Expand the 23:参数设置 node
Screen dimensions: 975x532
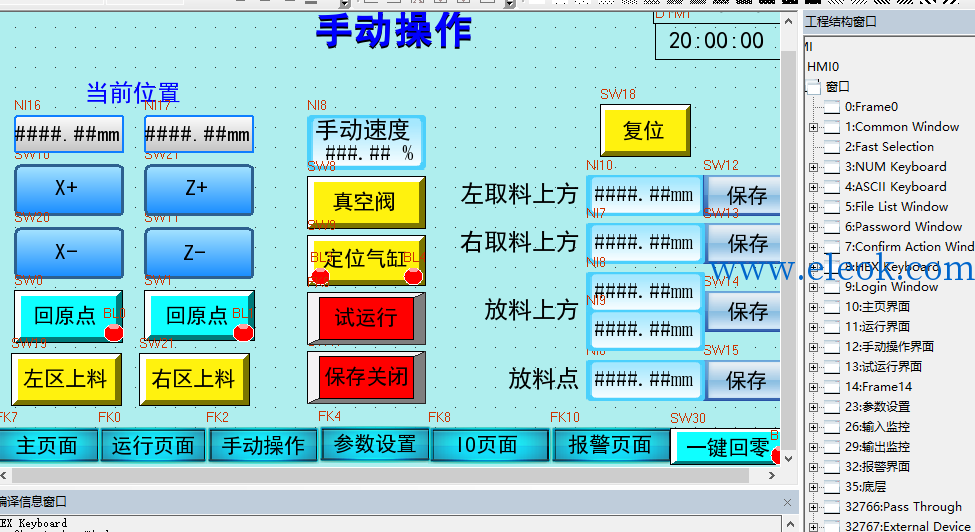coord(813,407)
